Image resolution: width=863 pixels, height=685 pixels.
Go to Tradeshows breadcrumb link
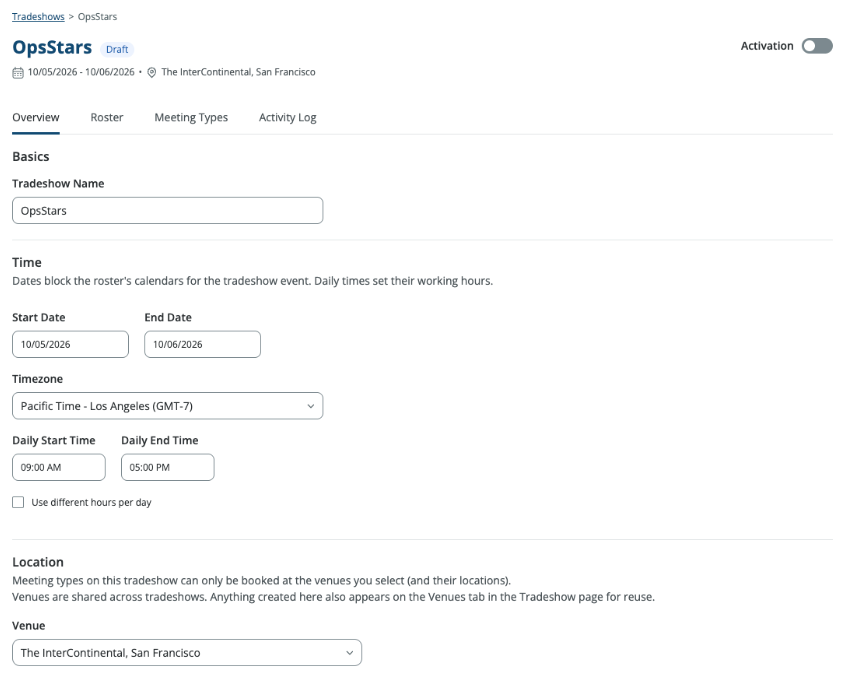[38, 17]
